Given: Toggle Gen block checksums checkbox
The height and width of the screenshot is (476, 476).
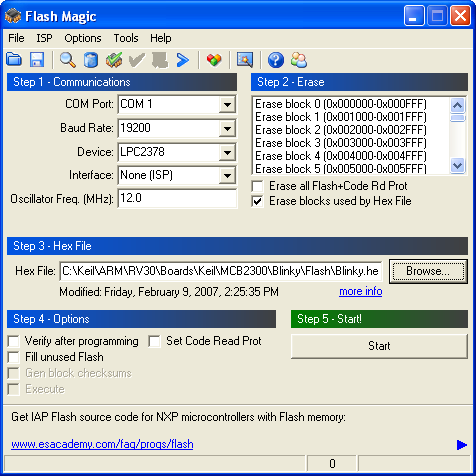Looking at the screenshot, I should point(13,373).
